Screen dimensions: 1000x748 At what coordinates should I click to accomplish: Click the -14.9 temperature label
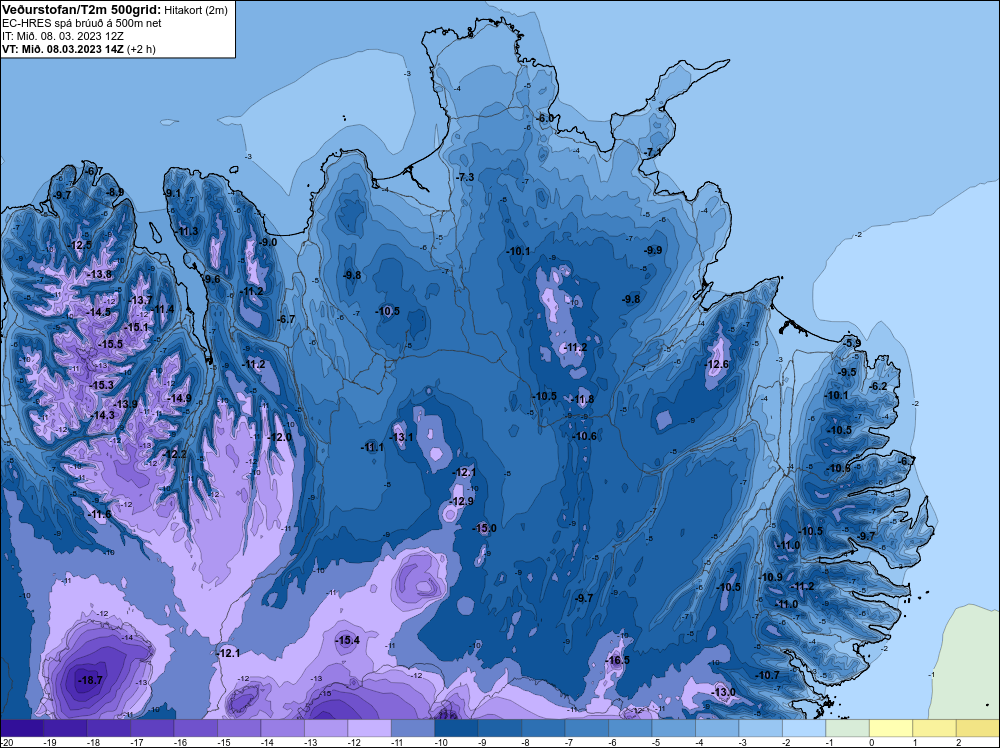[179, 398]
